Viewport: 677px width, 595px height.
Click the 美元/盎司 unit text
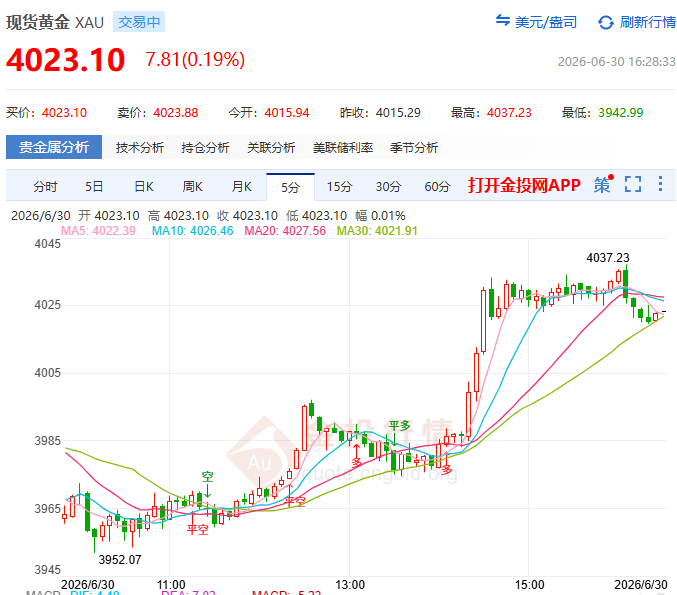[x=546, y=22]
